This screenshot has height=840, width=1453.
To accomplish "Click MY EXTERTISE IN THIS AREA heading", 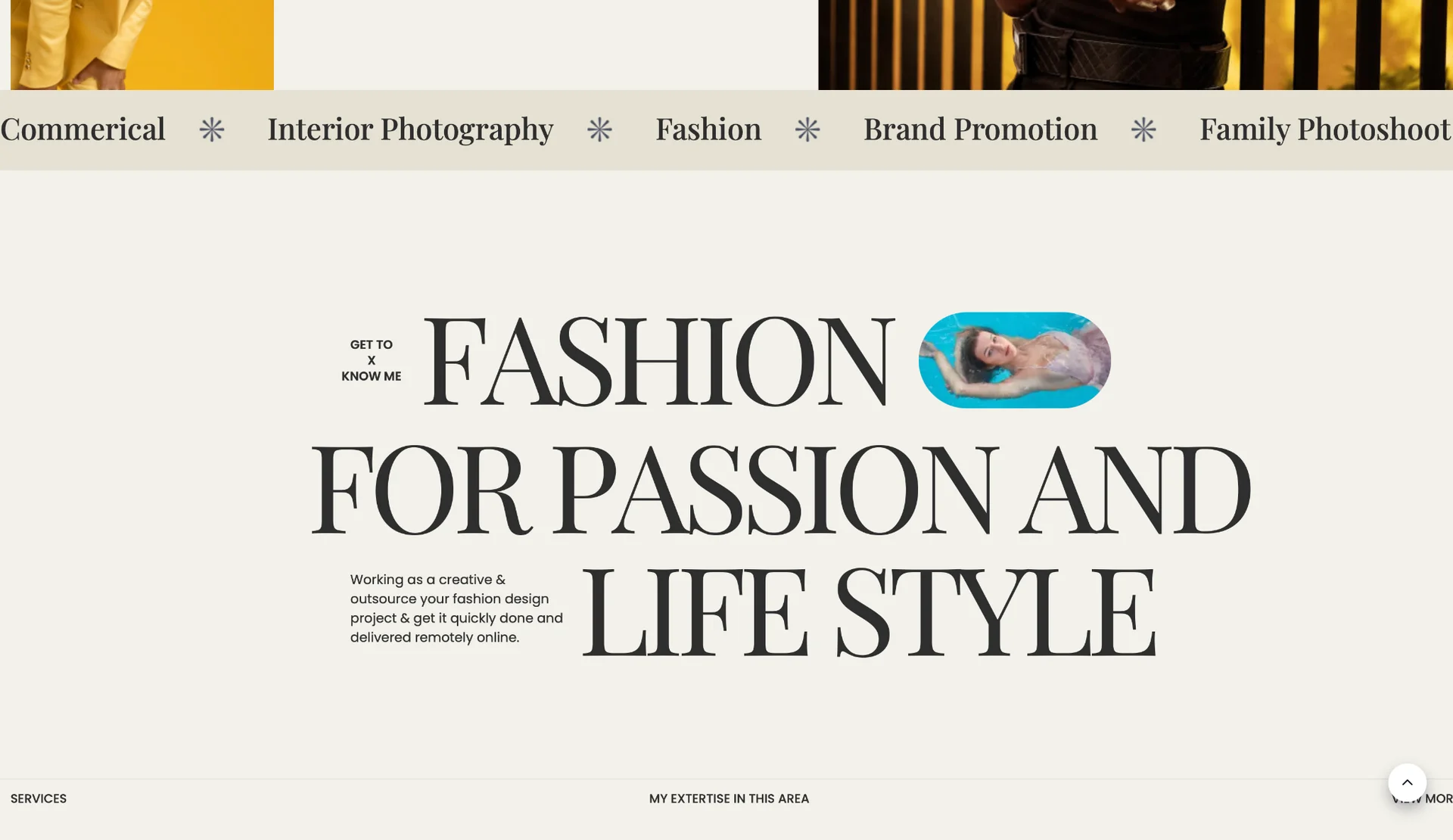I will click(x=729, y=798).
